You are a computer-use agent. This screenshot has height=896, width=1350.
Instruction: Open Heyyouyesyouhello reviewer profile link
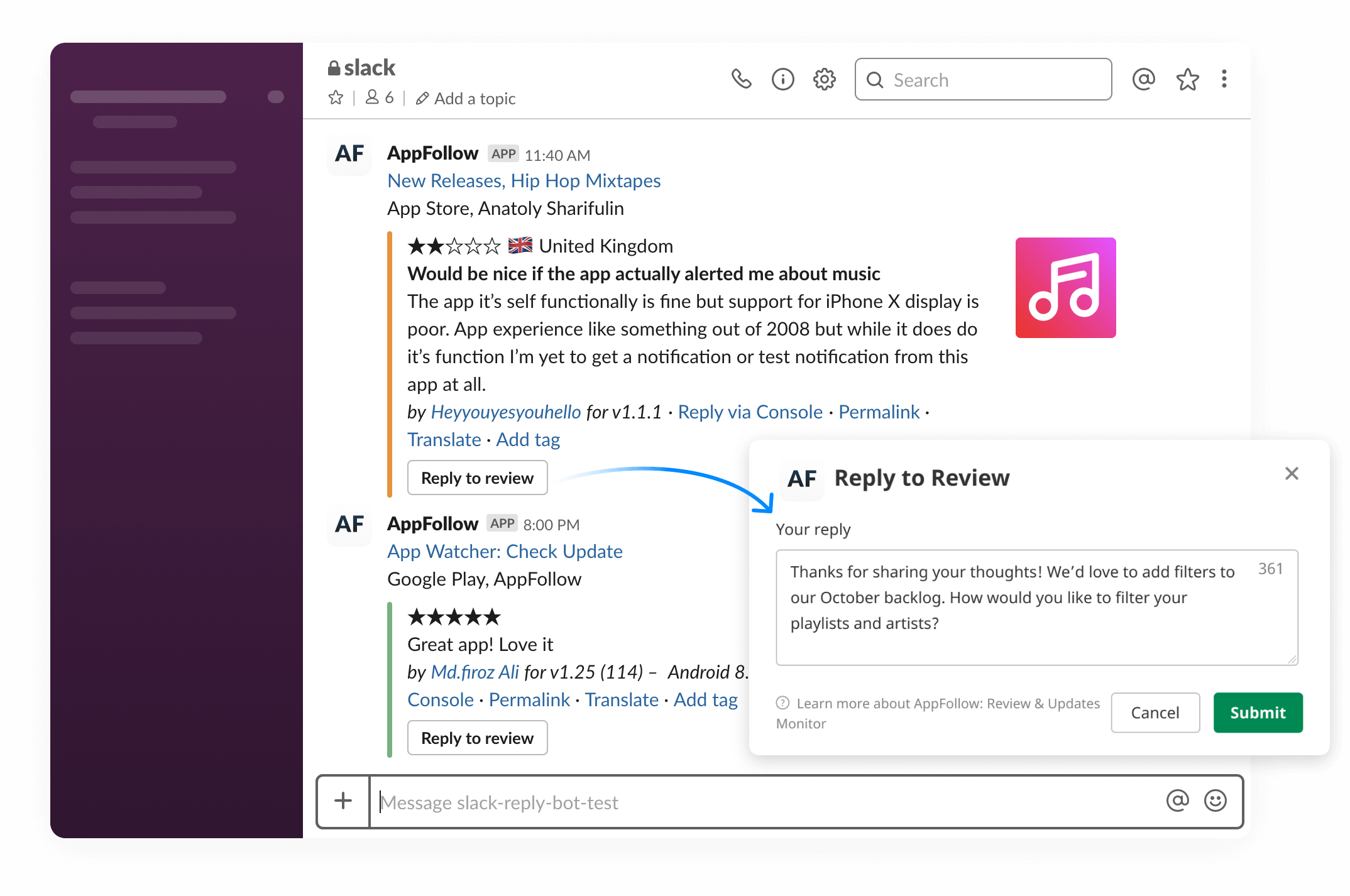pyautogui.click(x=505, y=412)
